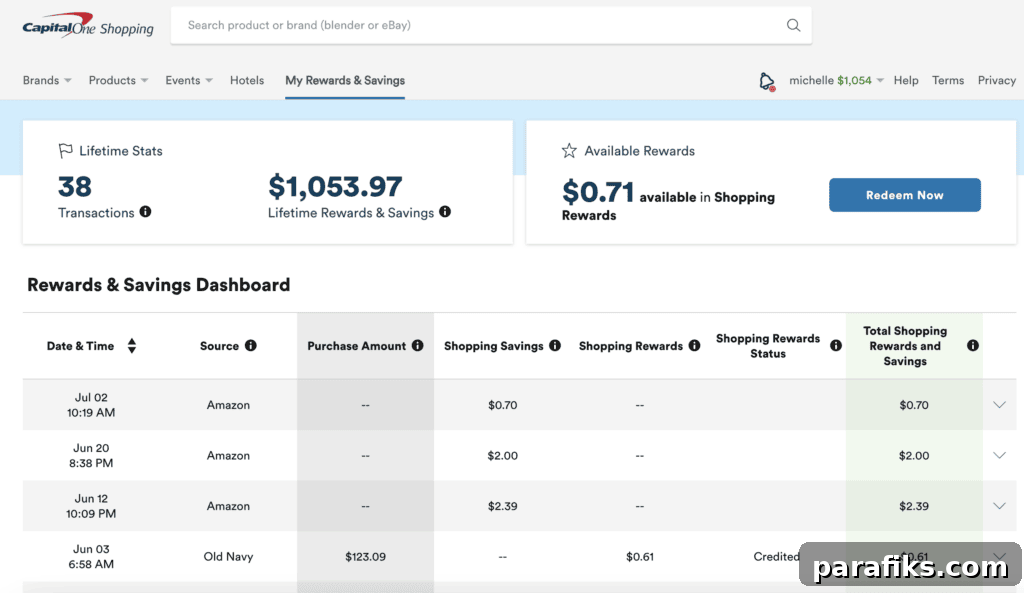
Task: Click info icon beside Lifetime Rewards & Savings
Action: coord(445,212)
